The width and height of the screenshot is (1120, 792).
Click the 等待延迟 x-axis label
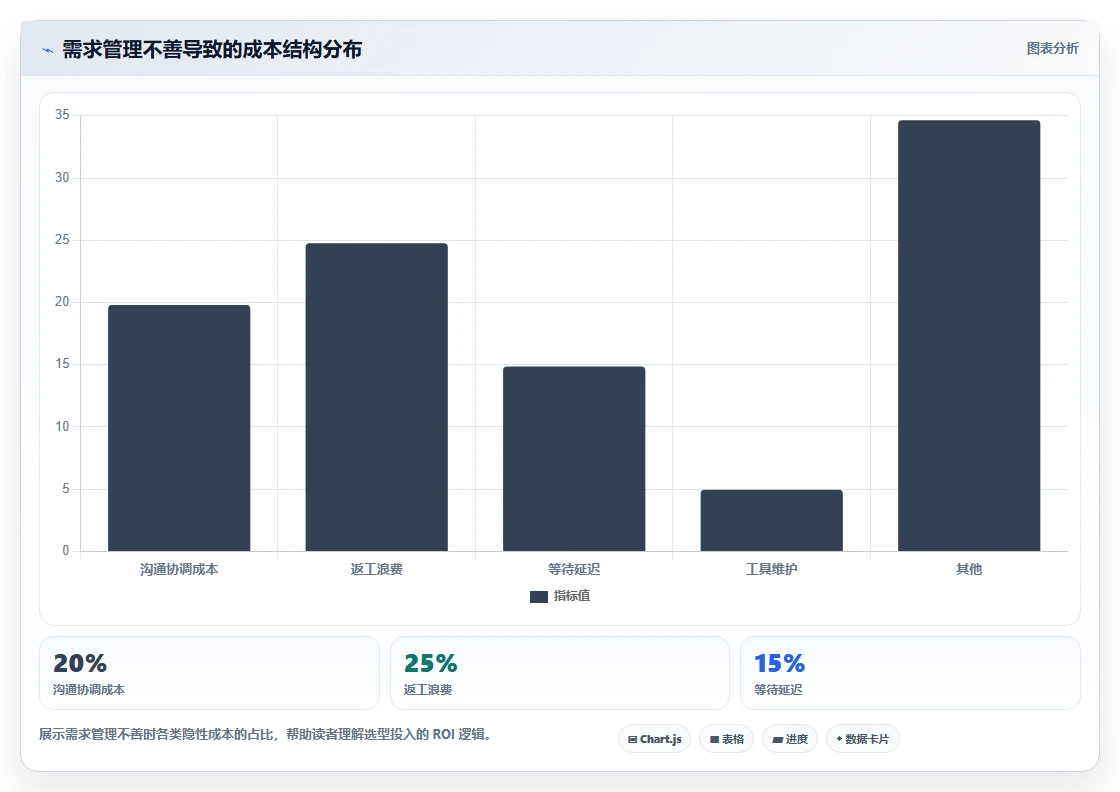574,569
